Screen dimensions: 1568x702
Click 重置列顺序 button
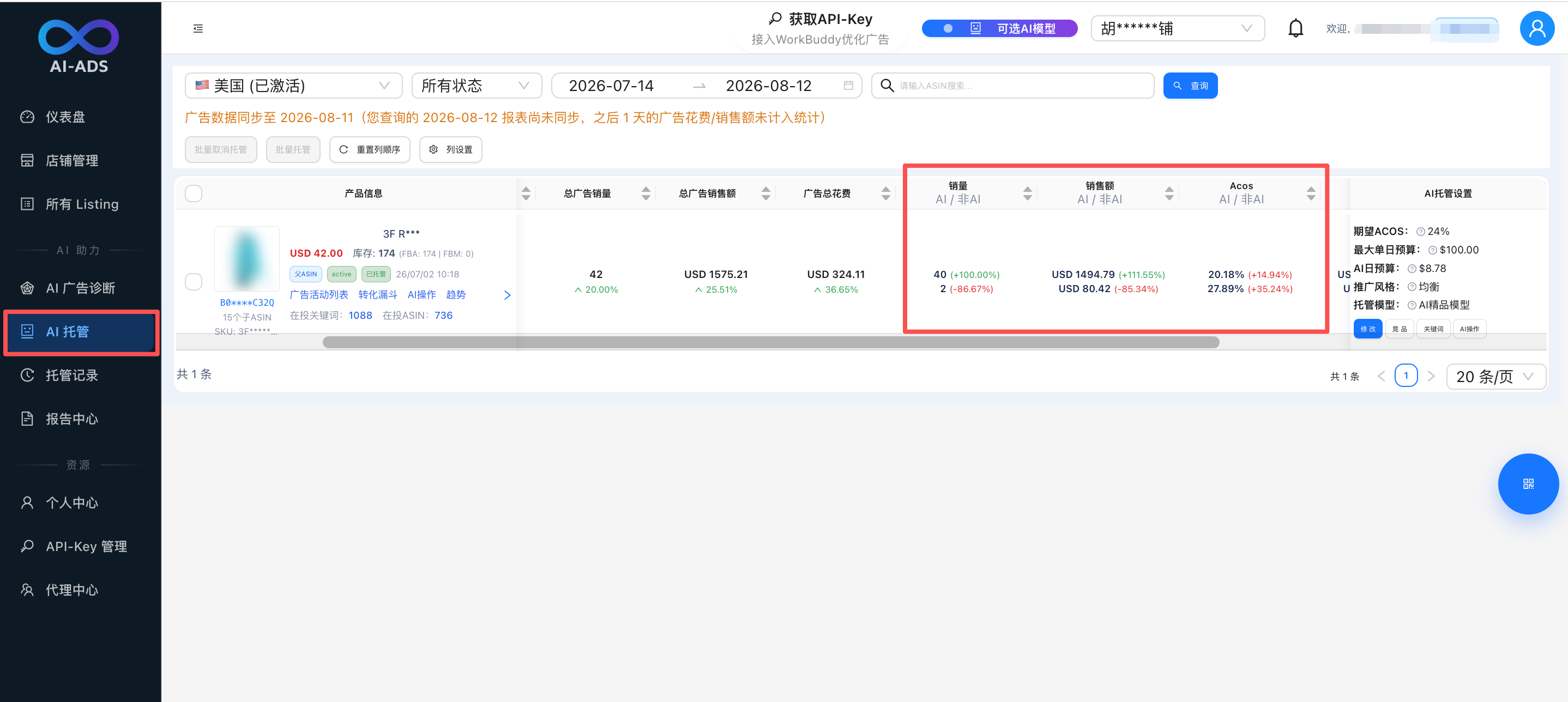click(x=370, y=150)
